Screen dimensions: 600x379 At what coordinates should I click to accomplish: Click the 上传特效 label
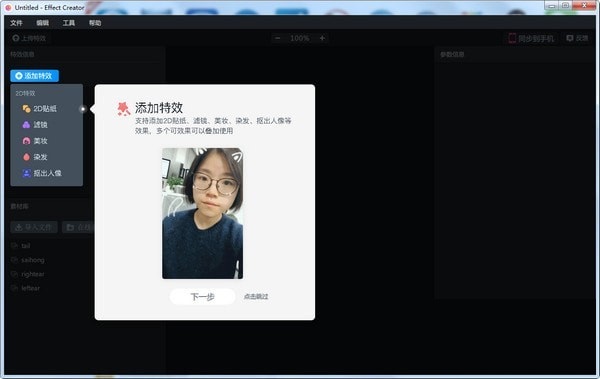34,38
